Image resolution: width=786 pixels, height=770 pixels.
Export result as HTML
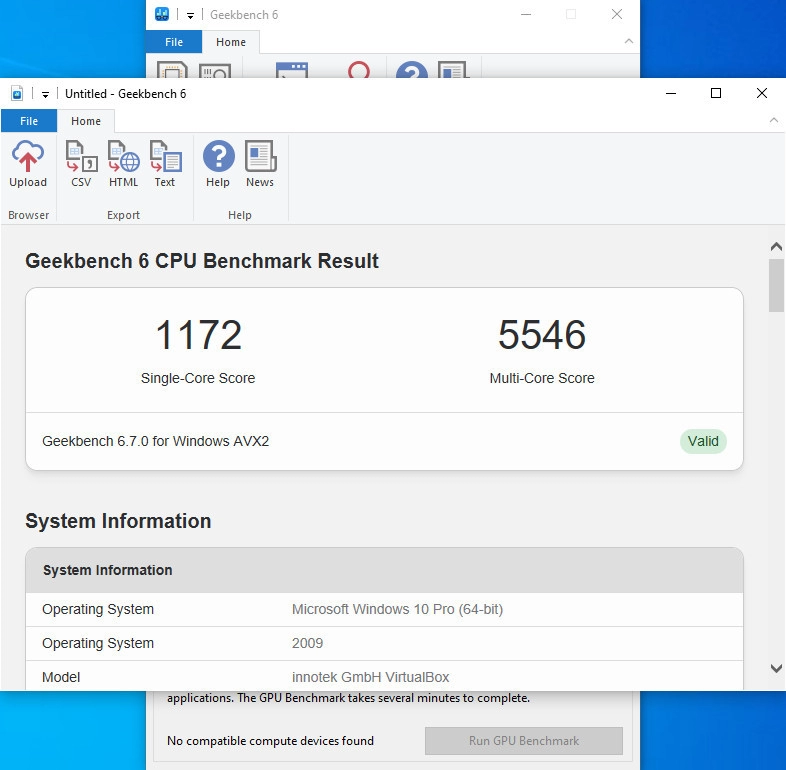(x=123, y=164)
